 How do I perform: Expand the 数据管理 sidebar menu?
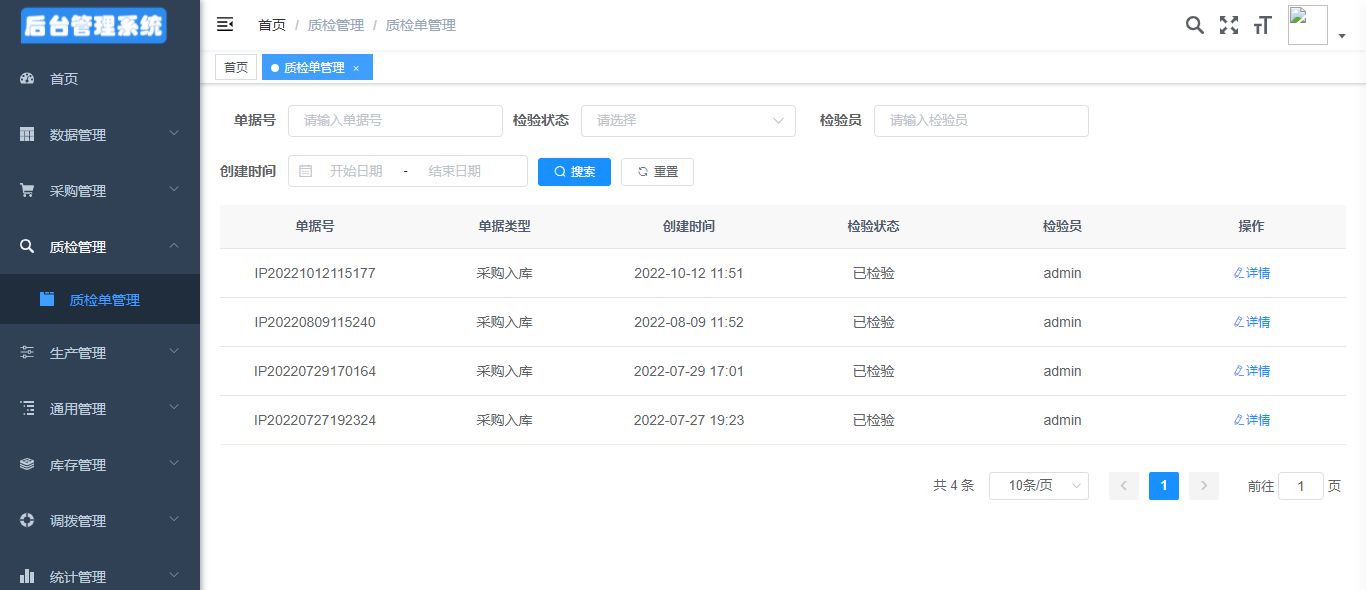point(99,135)
